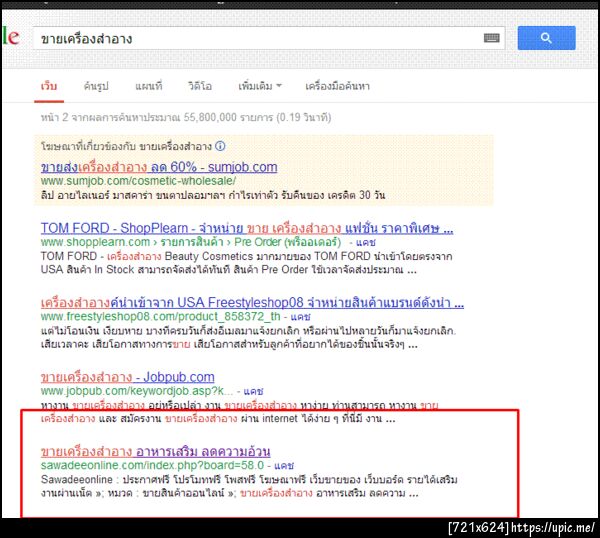600x538 pixels.
Task: Click the ad label โฆษณาที่เกี่ยวข้องกับ ขายเครื่องสำอาง
Action: pyautogui.click(x=126, y=146)
